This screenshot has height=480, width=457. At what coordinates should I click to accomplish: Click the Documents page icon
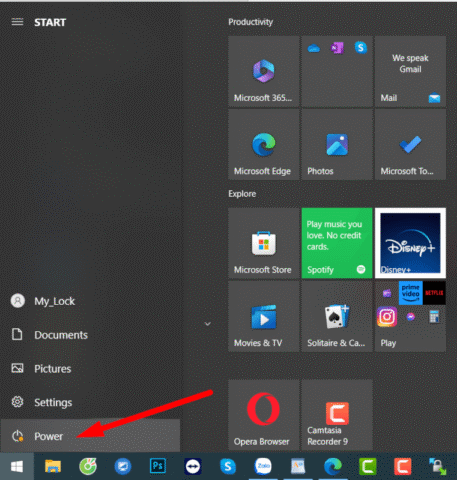tap(17, 334)
